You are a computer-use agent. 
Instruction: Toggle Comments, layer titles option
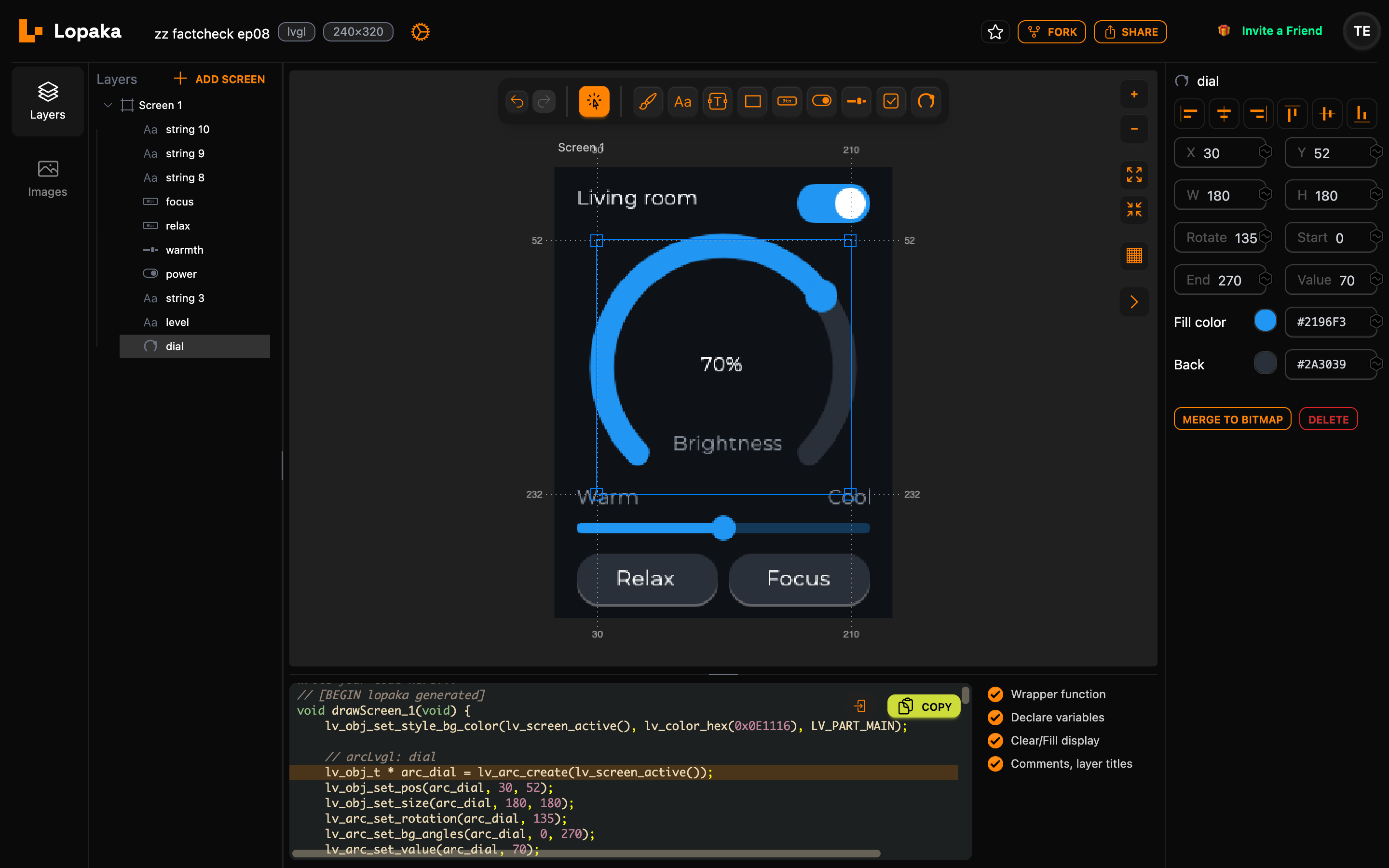pos(1060,763)
